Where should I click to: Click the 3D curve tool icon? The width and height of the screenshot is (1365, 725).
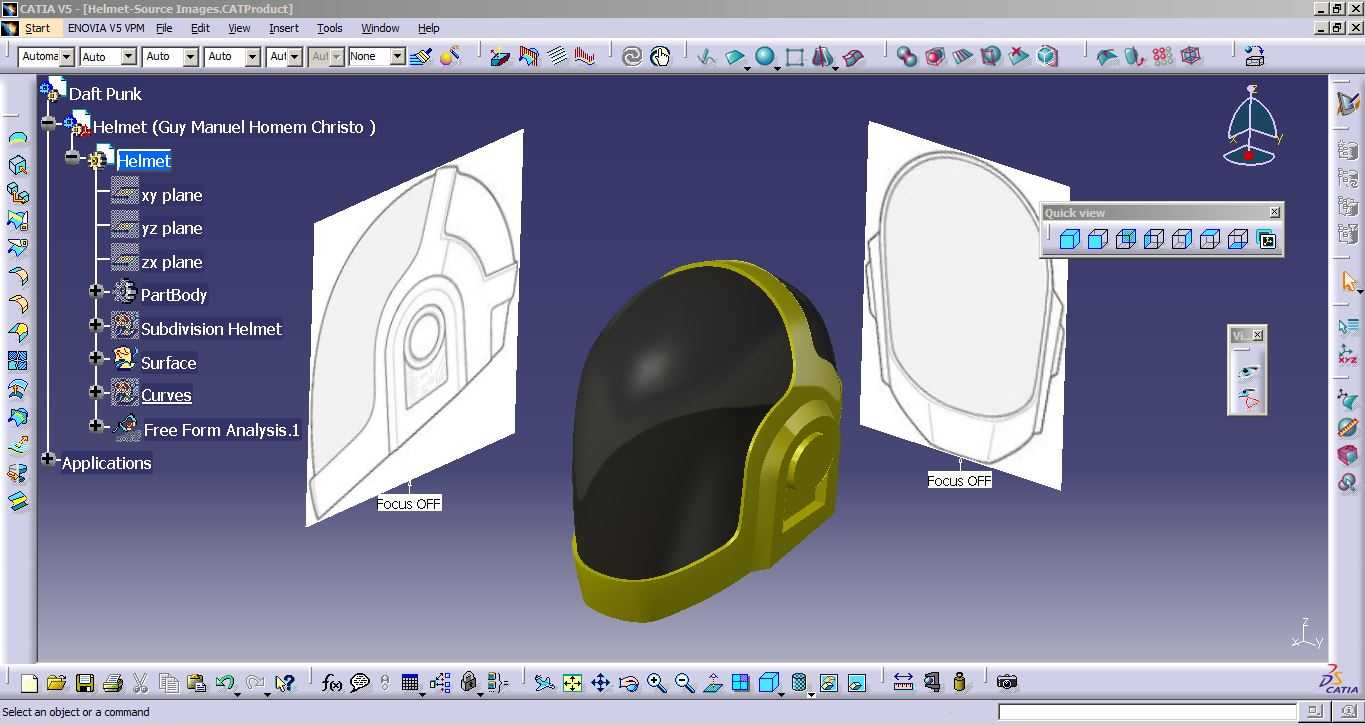point(707,57)
